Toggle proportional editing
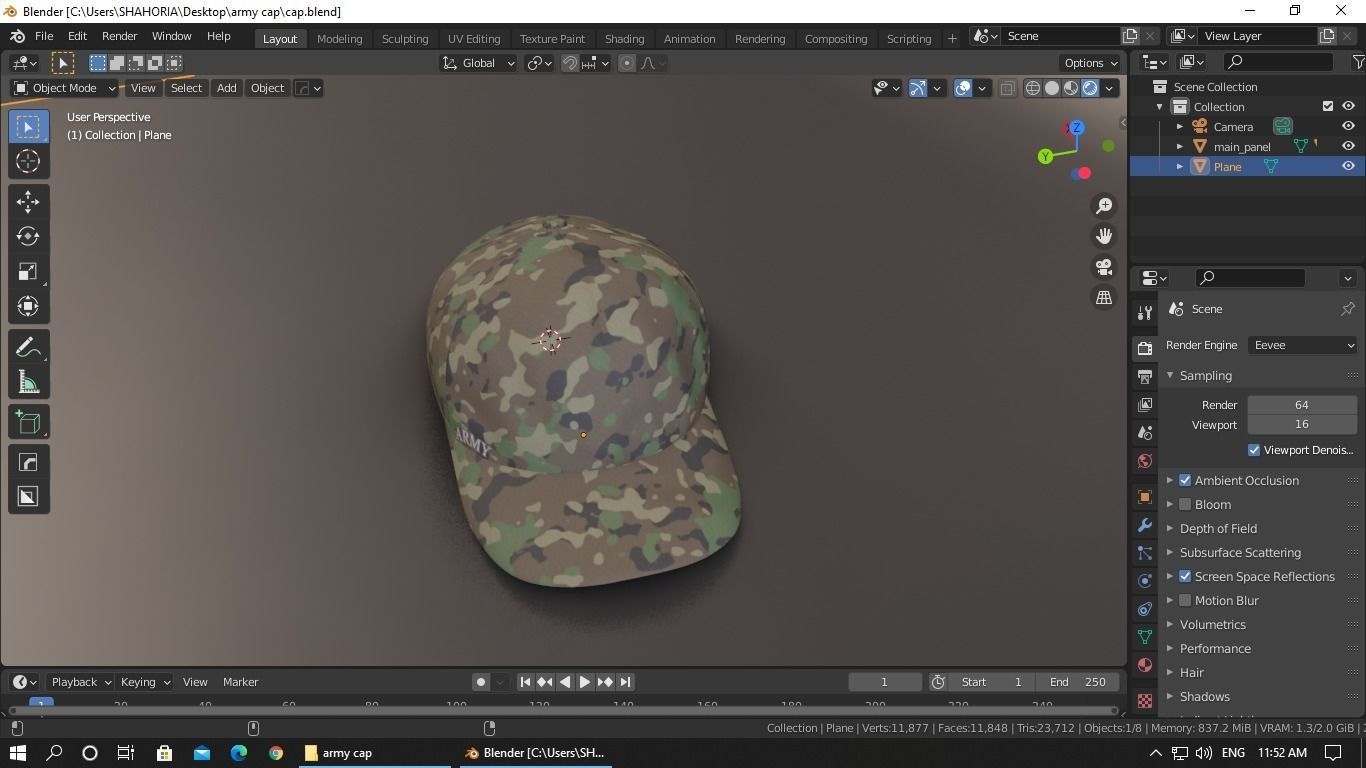The height and width of the screenshot is (768, 1366). tap(627, 63)
